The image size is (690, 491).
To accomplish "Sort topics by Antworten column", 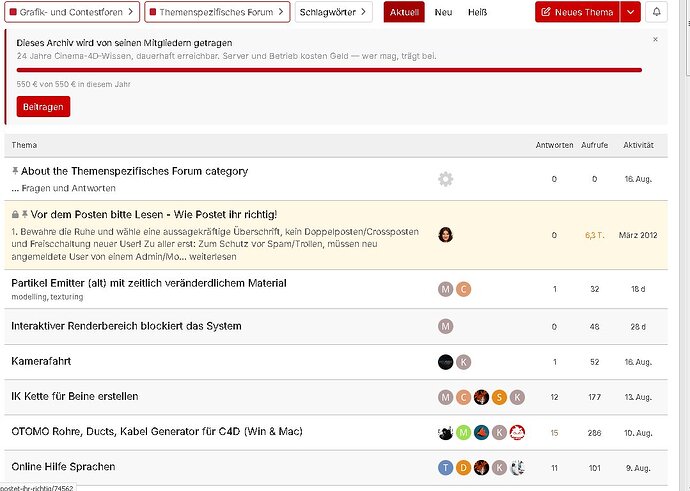I will [554, 145].
